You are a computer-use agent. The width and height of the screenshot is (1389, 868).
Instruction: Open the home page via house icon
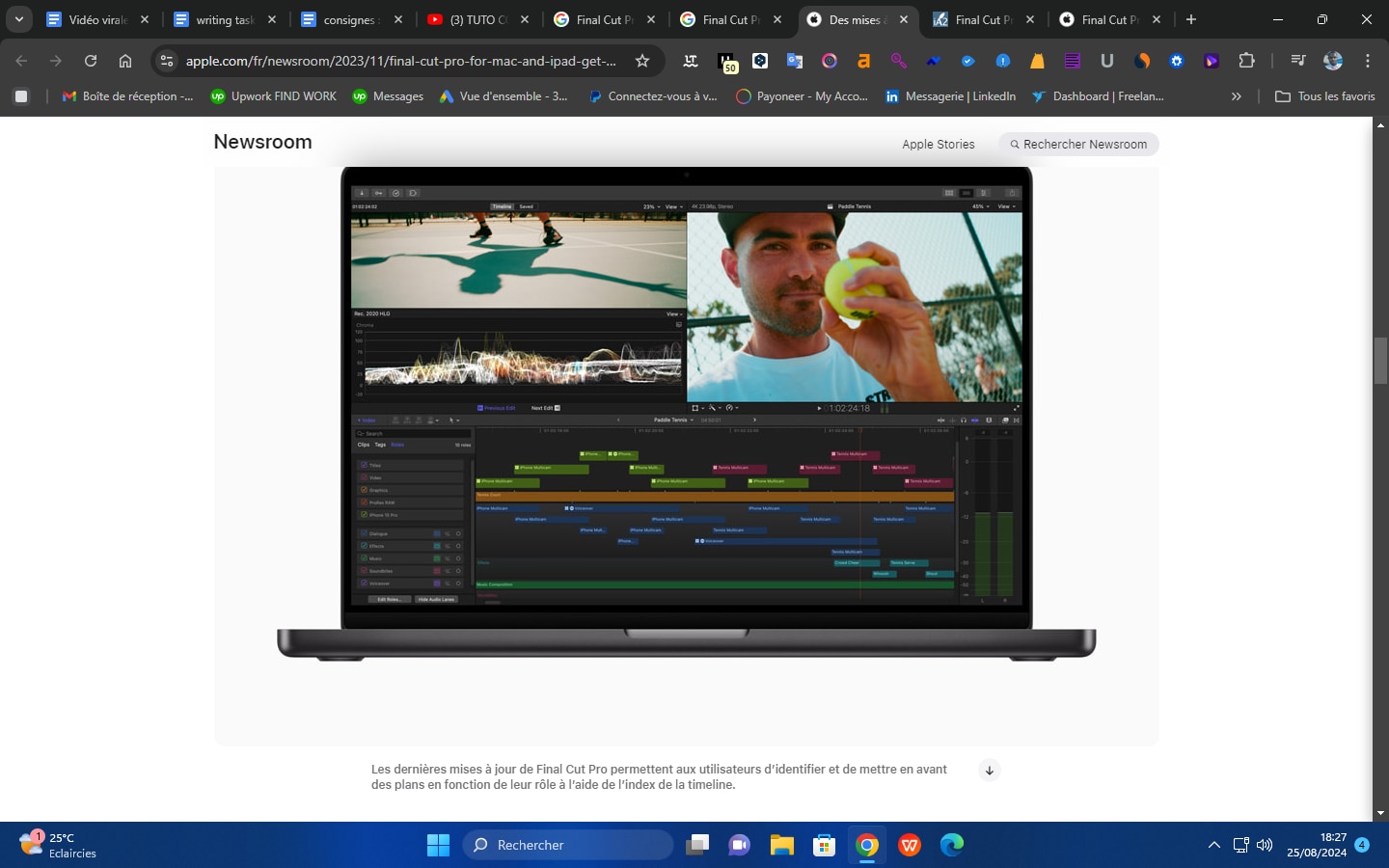[125, 61]
